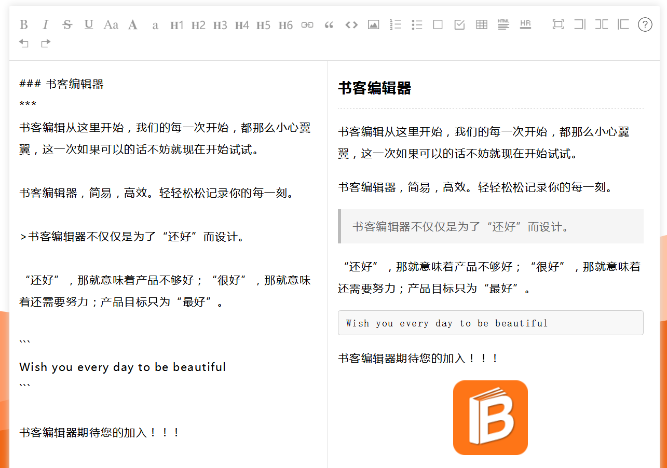Place cursor in the '书客编辑器，简易，高效' editor line
The image size is (667, 468).
[157, 193]
